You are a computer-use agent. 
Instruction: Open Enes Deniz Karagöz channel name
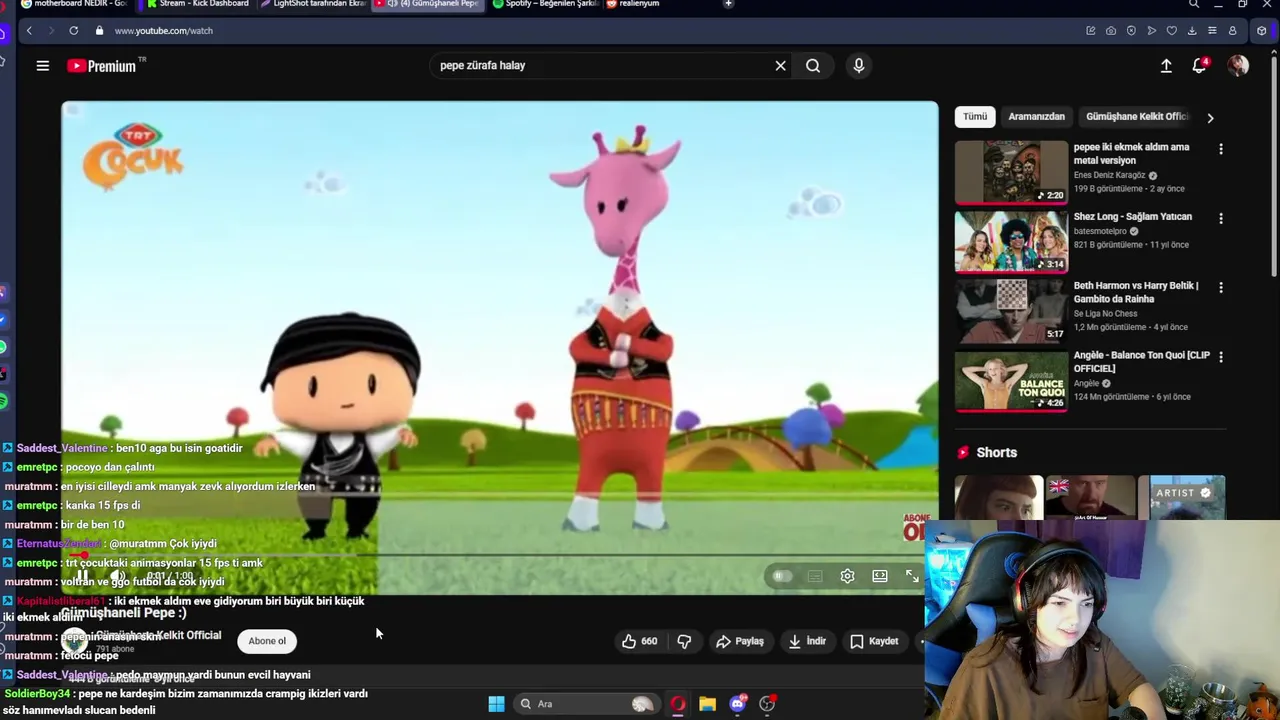coord(1110,175)
